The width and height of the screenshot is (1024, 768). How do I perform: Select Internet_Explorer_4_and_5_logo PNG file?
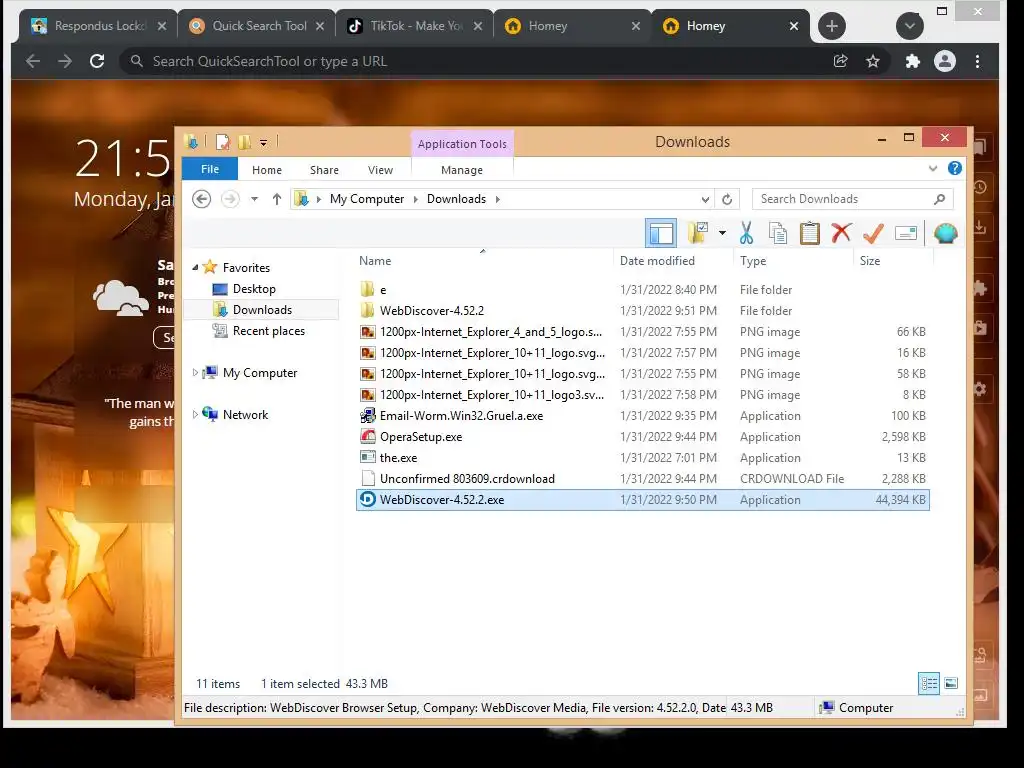tap(643, 331)
